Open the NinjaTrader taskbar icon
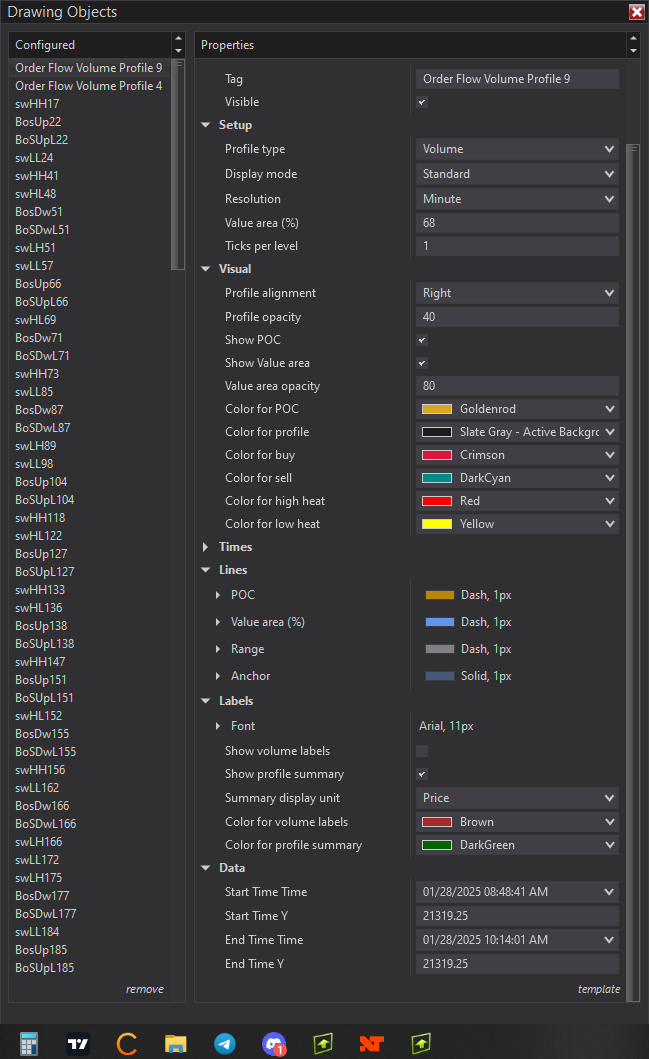This screenshot has height=1059, width=649. coord(372,1043)
